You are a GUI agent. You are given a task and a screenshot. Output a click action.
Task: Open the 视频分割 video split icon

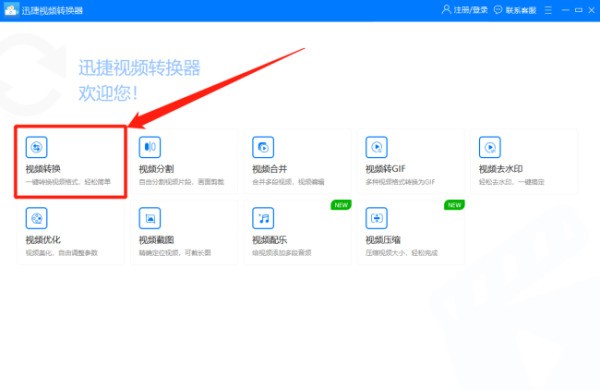tap(150, 147)
